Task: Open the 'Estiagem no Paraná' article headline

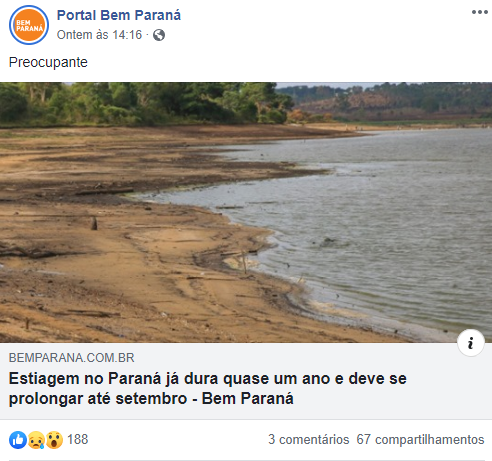Action: 208,388
